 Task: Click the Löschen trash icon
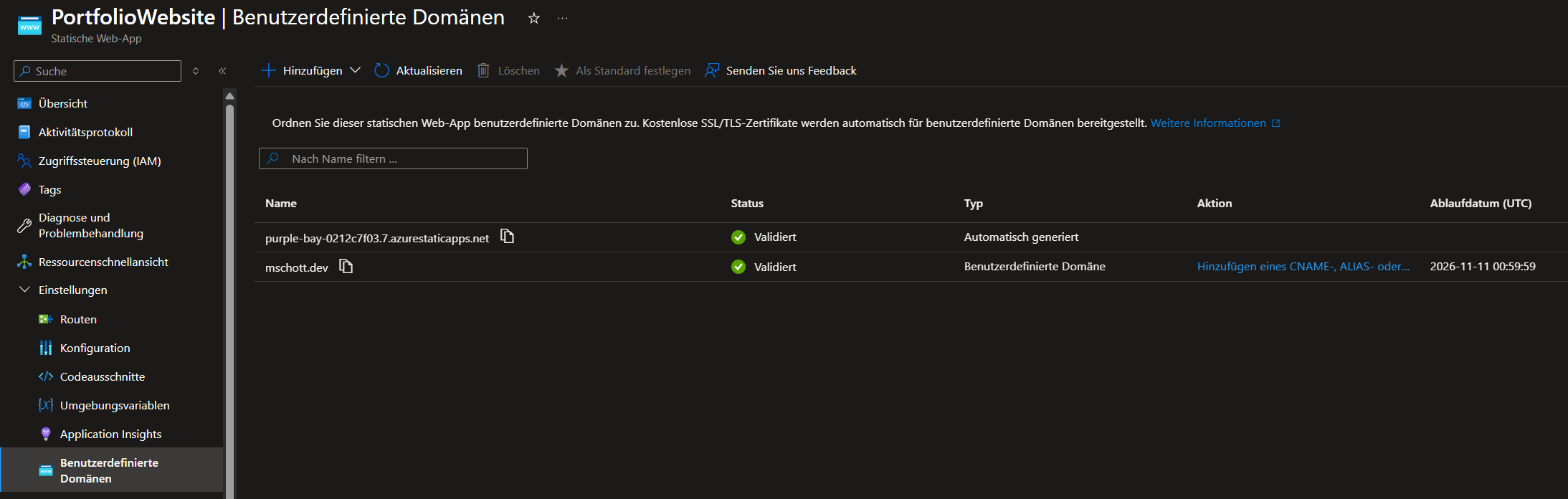pos(483,70)
